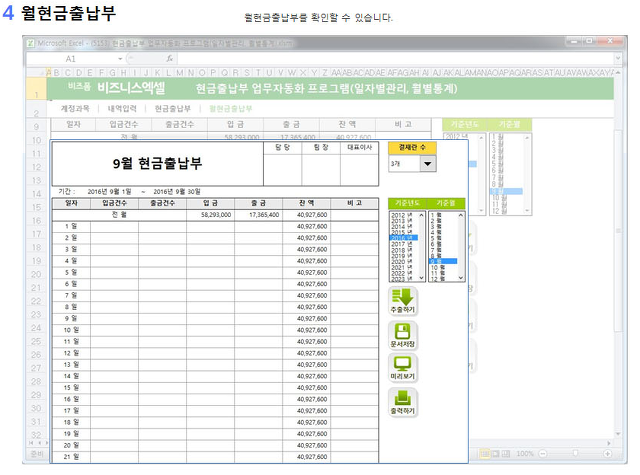
Task: Click the 비즈니스엑셀 banner logo text
Action: 131,88
